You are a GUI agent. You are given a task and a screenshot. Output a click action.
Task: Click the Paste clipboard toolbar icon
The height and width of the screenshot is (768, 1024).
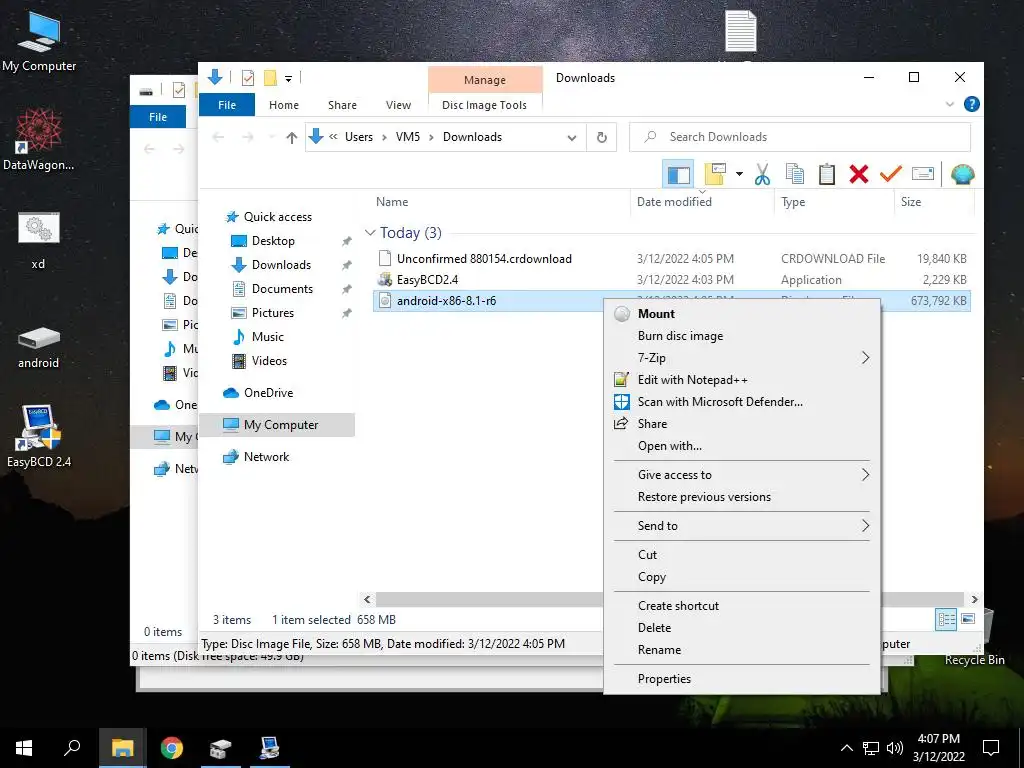(827, 174)
